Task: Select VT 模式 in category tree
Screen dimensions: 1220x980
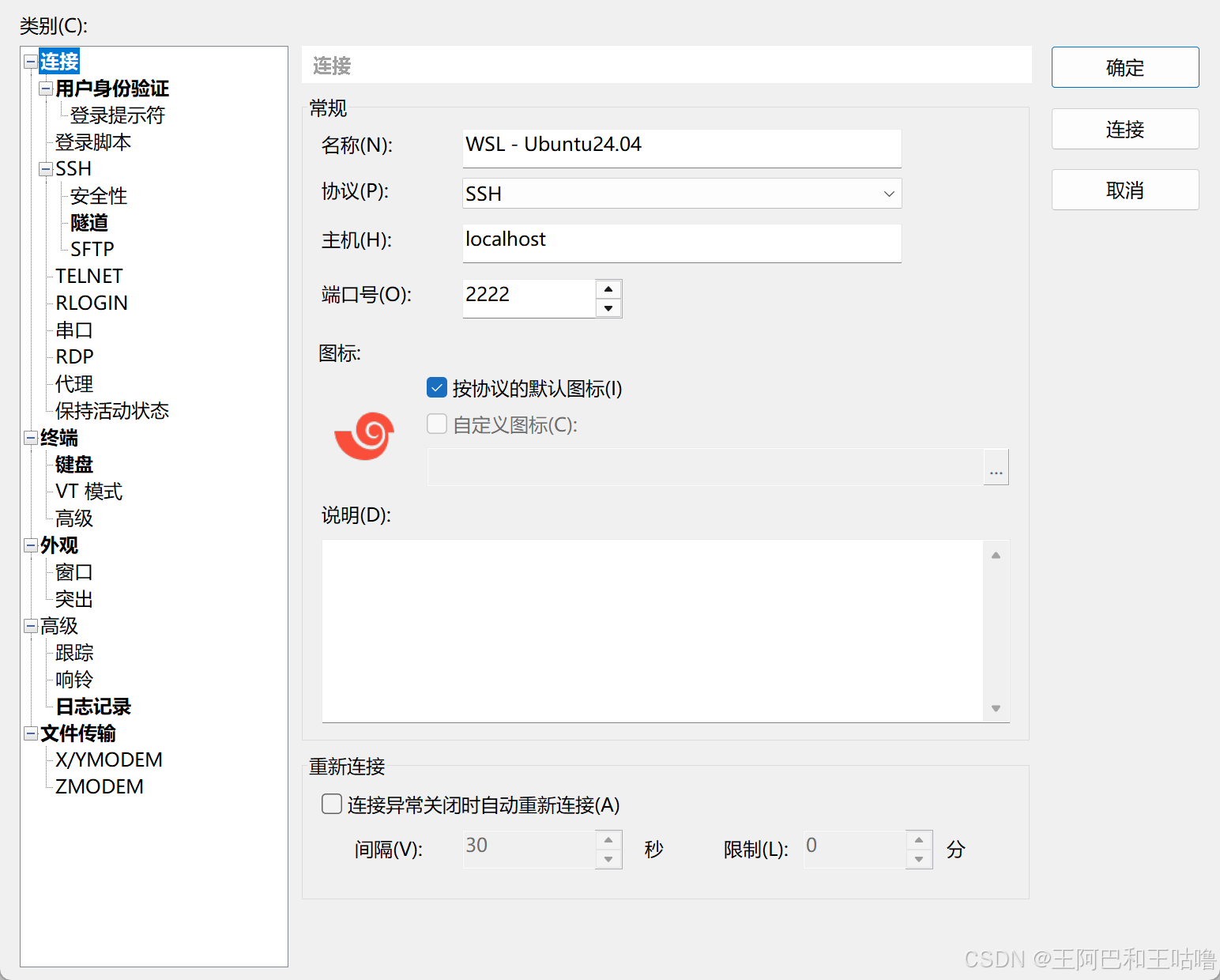Action: coord(88,492)
